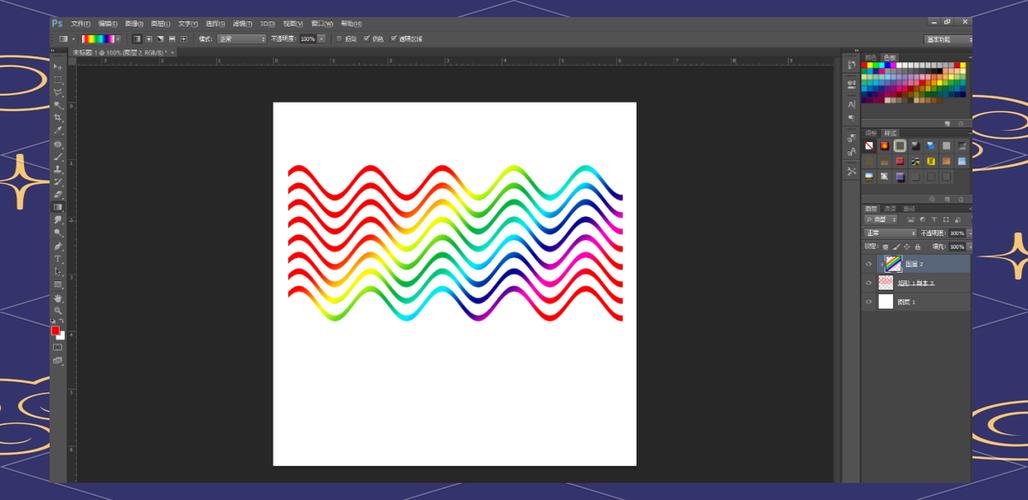1028x500 pixels.
Task: Click the default None style with red slash
Action: (x=868, y=146)
